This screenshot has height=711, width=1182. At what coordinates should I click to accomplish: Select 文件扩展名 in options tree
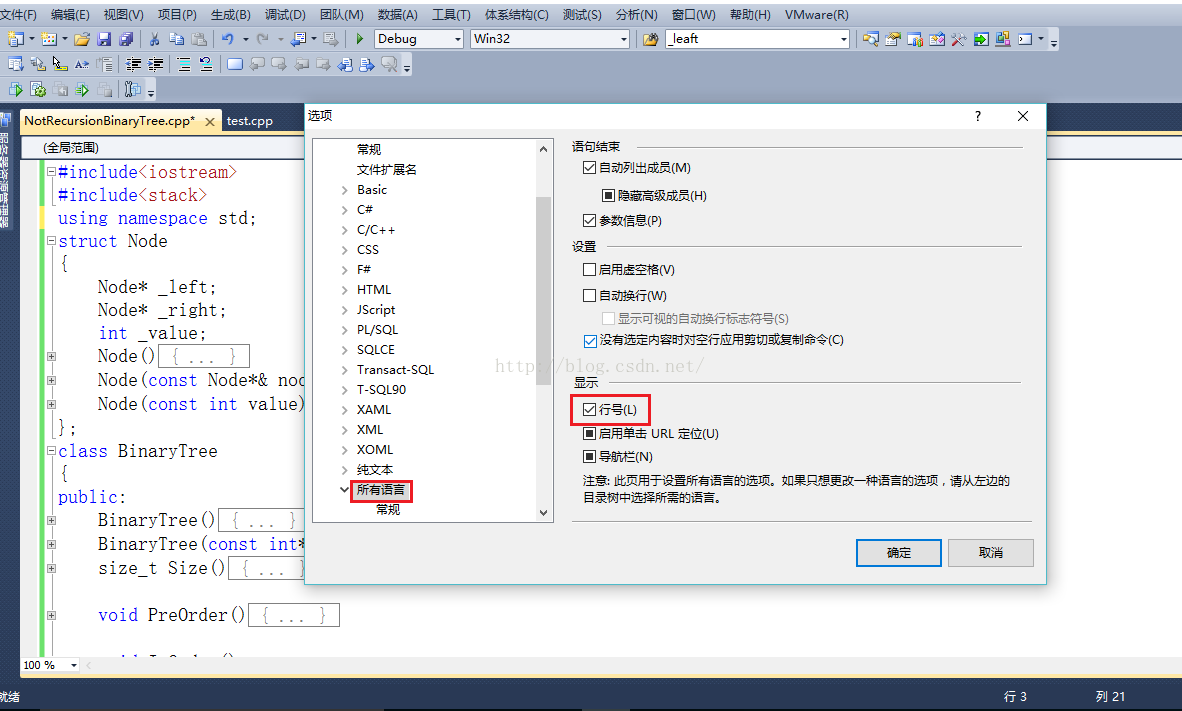pos(386,170)
